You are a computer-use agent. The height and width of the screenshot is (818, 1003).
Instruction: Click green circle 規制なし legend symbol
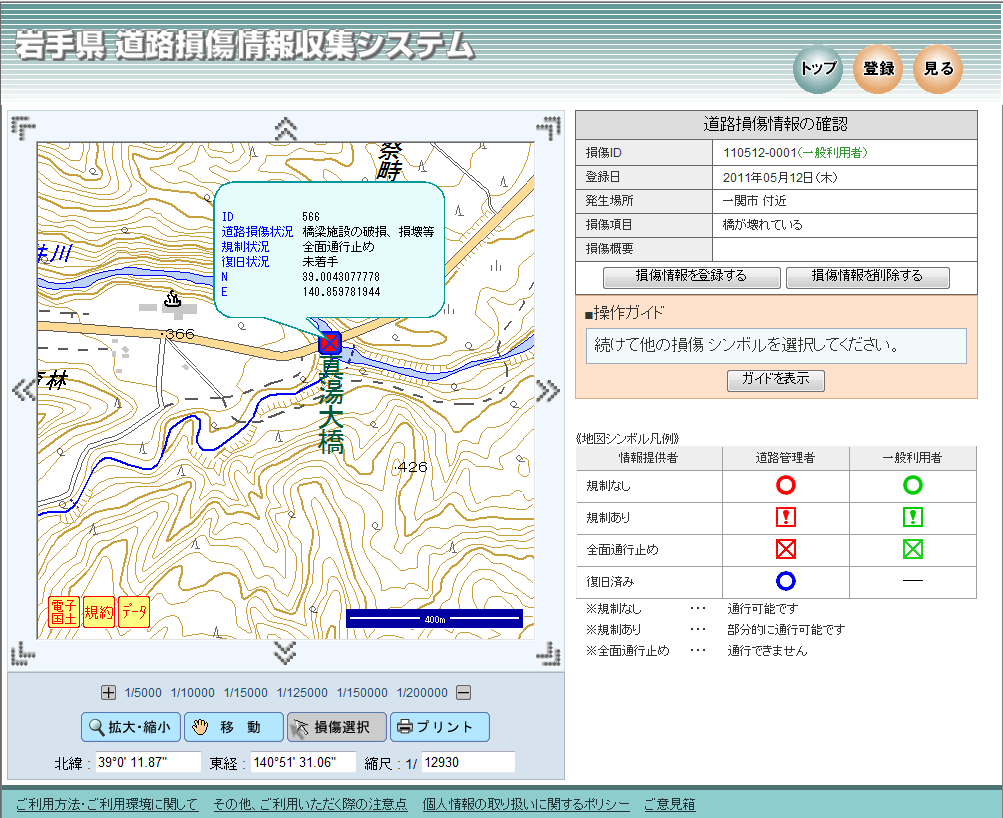(913, 485)
